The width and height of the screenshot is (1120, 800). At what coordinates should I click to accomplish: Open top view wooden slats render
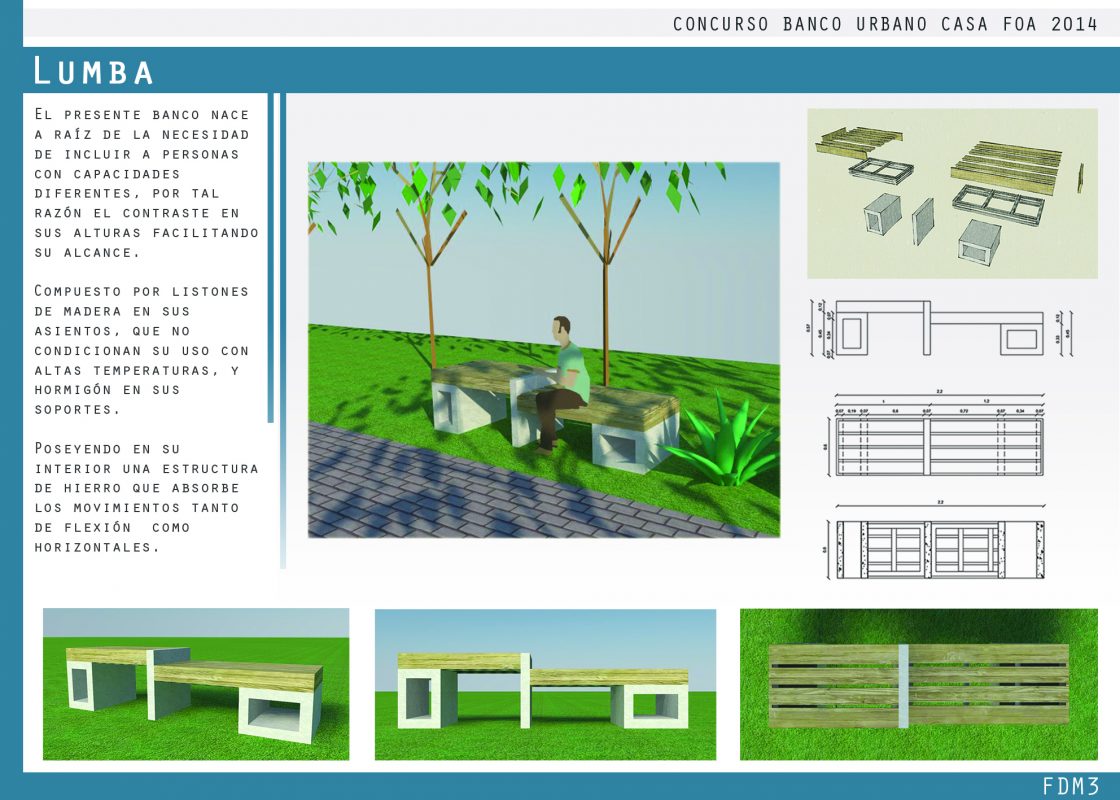(x=919, y=684)
